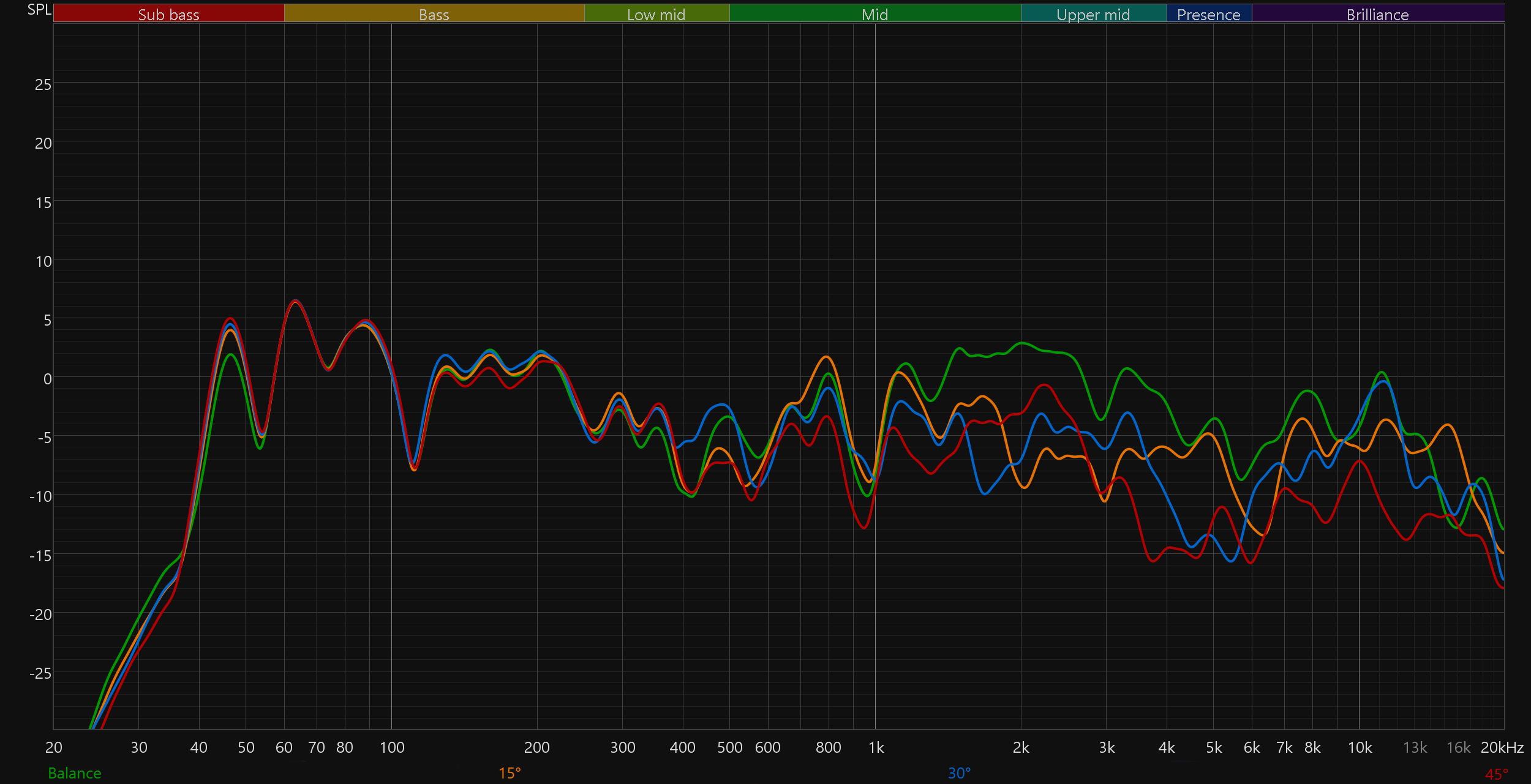Click the -25 dB SPL axis label
The width and height of the screenshot is (1531, 784).
(x=40, y=673)
